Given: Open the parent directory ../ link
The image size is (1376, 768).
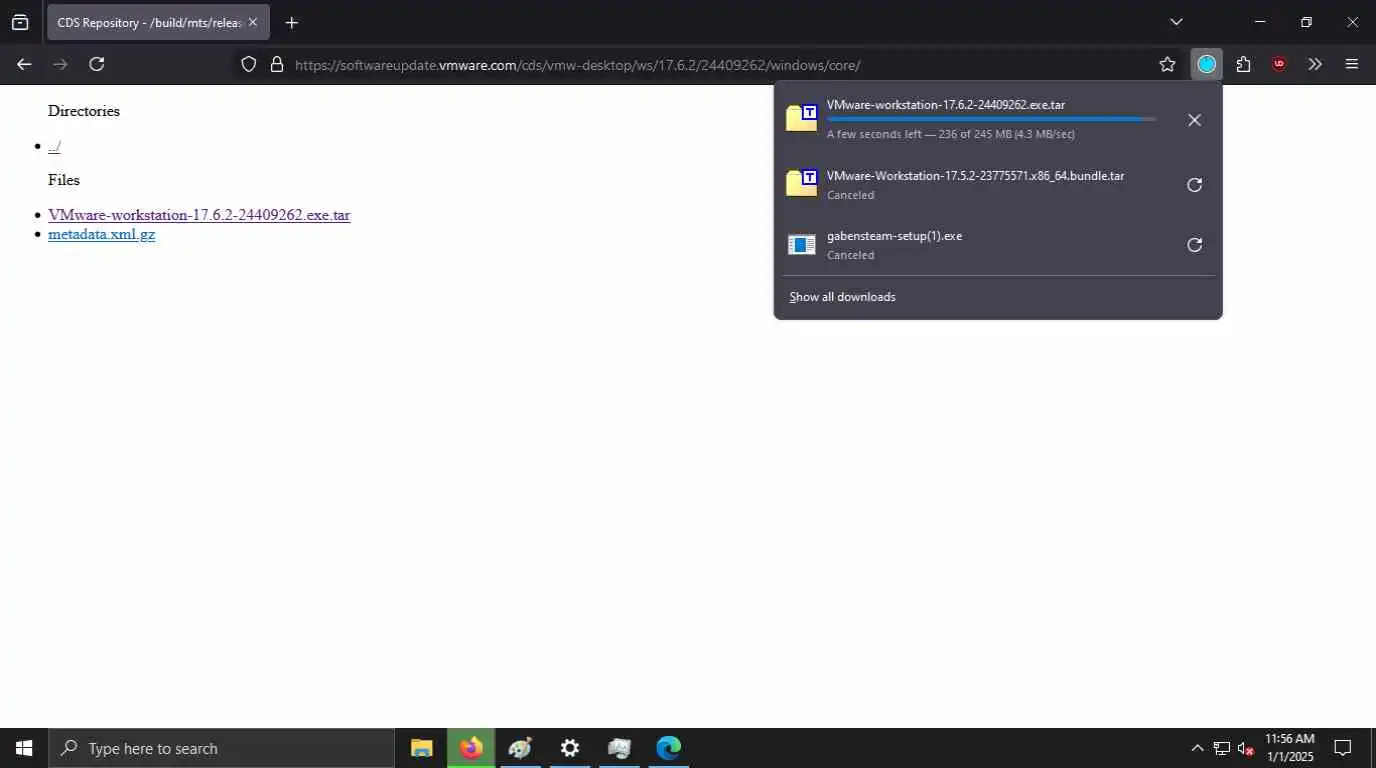Looking at the screenshot, I should coord(54,146).
